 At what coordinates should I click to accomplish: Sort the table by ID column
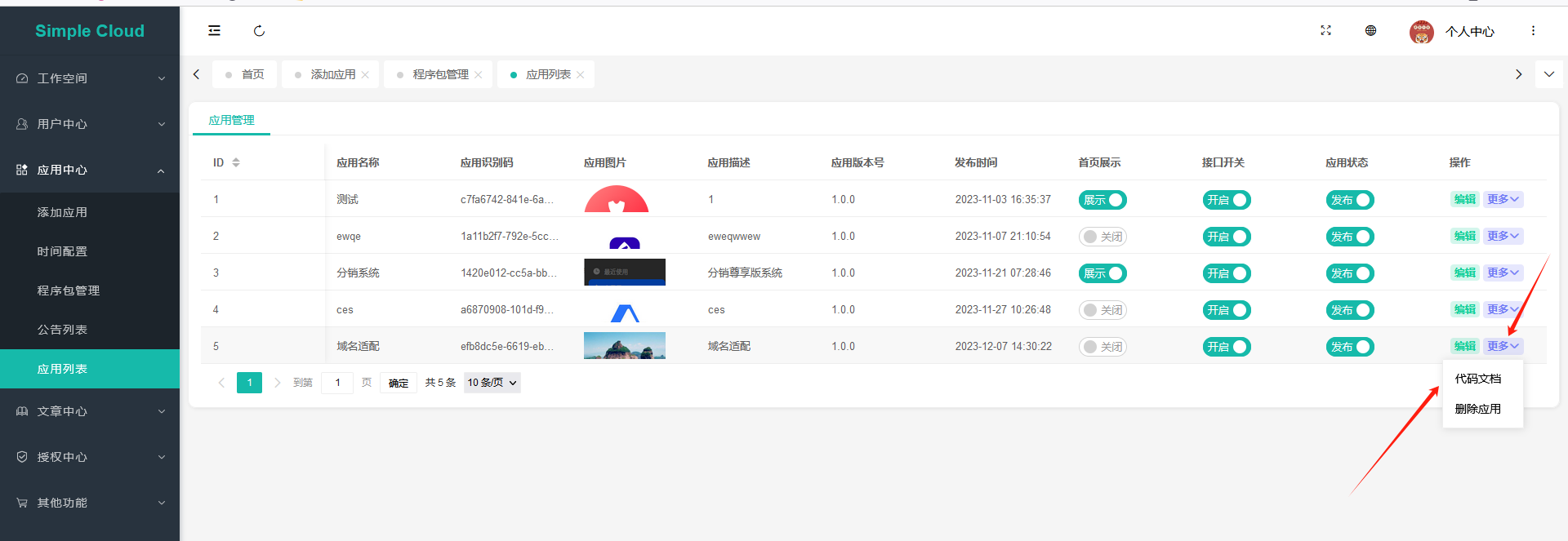pos(236,162)
